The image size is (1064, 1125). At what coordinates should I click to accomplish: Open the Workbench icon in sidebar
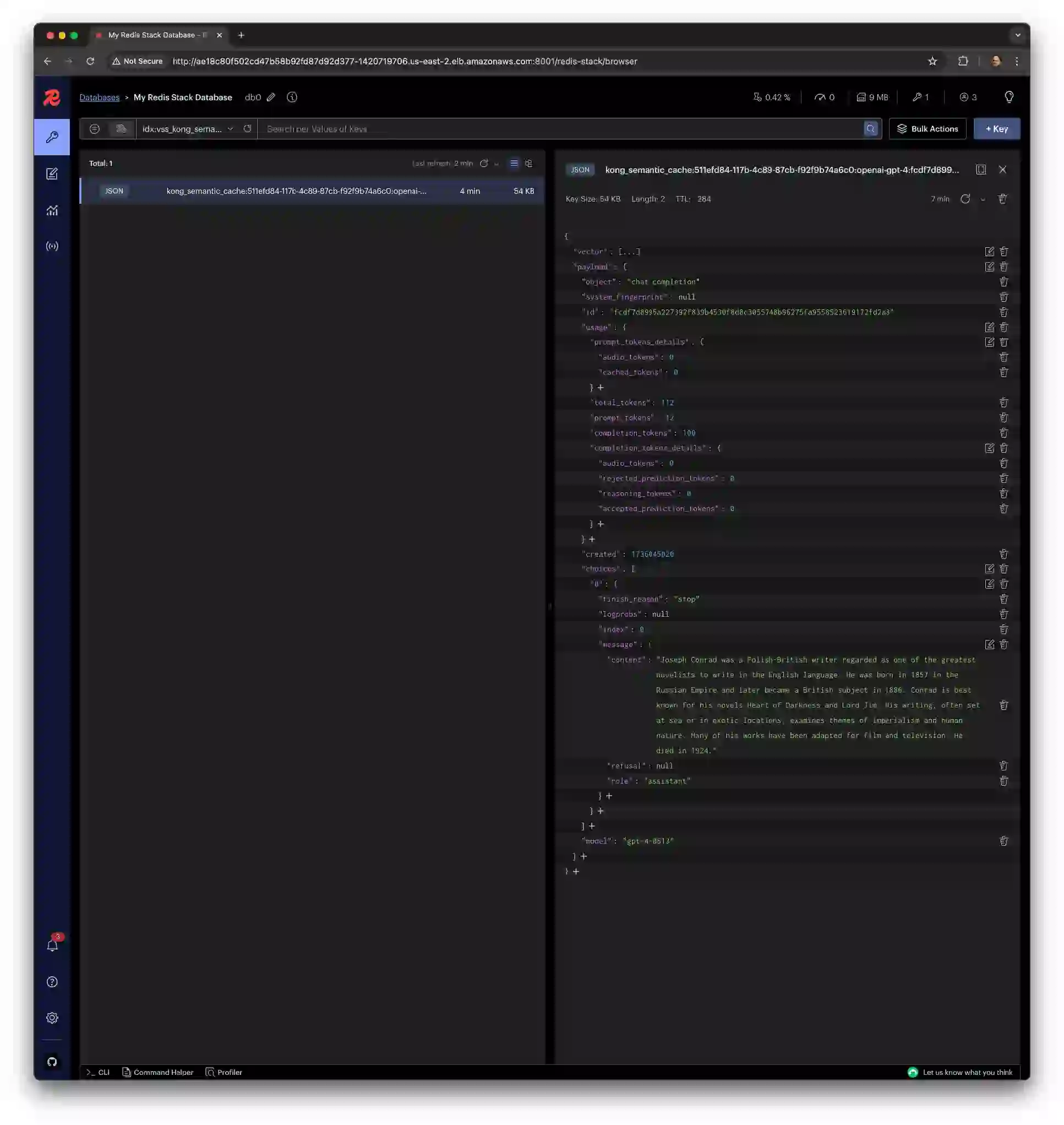[52, 173]
